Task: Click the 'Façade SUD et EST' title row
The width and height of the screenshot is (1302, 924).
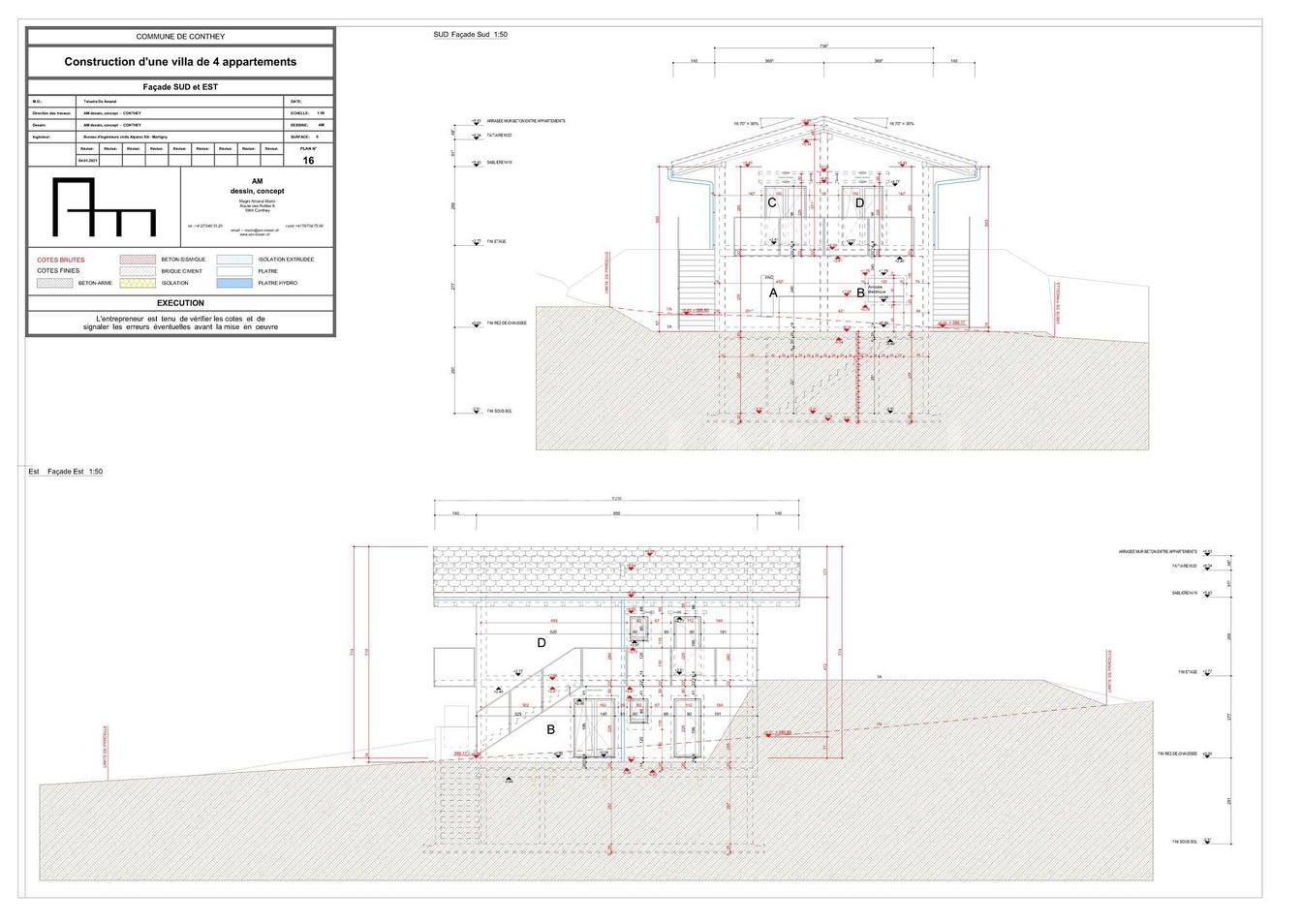Action: [180, 87]
